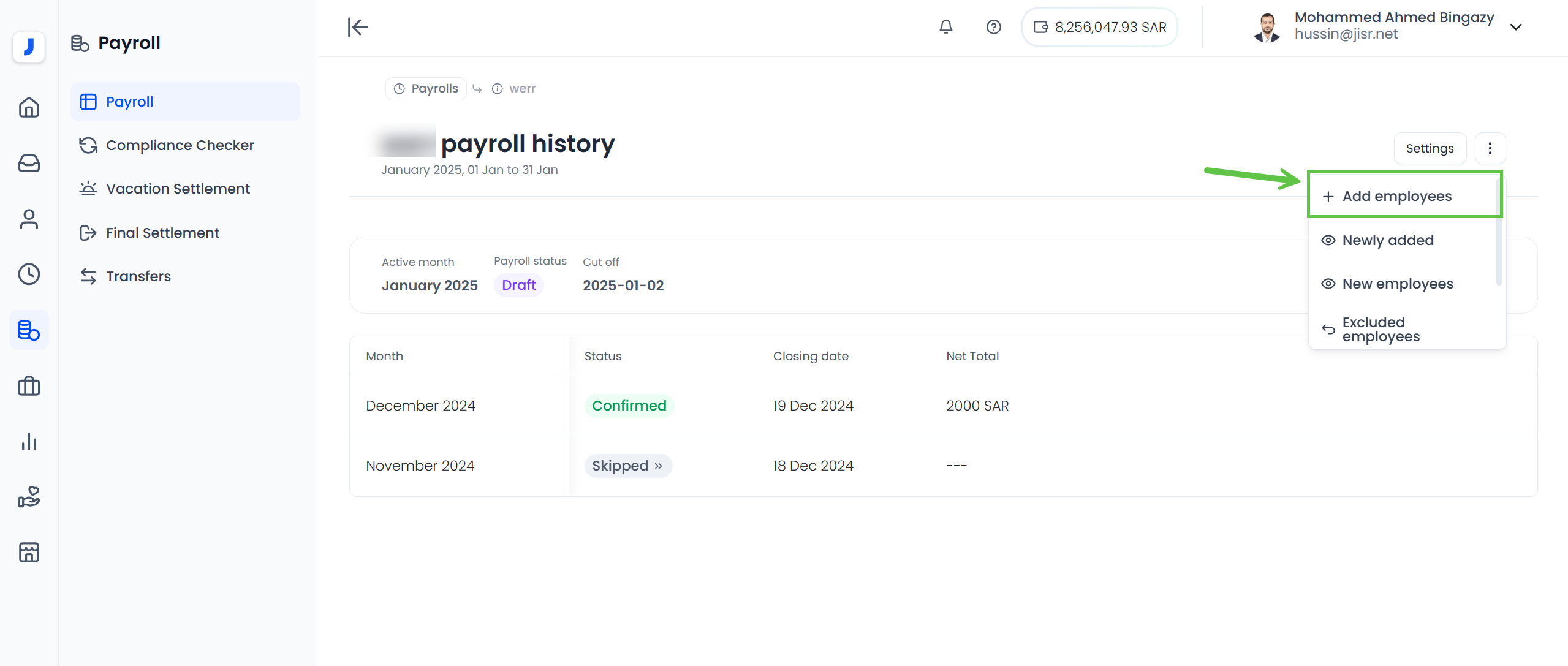The width and height of the screenshot is (1568, 666).
Task: Open the analytics bar chart icon
Action: [29, 442]
